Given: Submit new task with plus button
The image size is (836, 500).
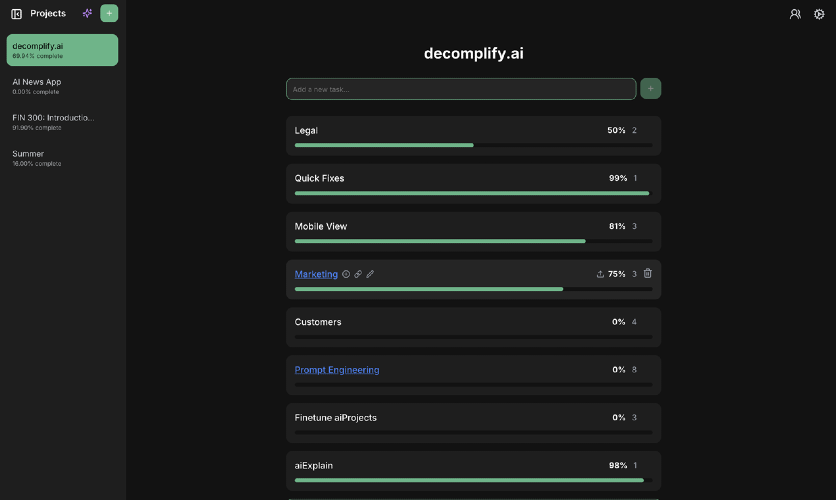Looking at the screenshot, I should pyautogui.click(x=650, y=88).
